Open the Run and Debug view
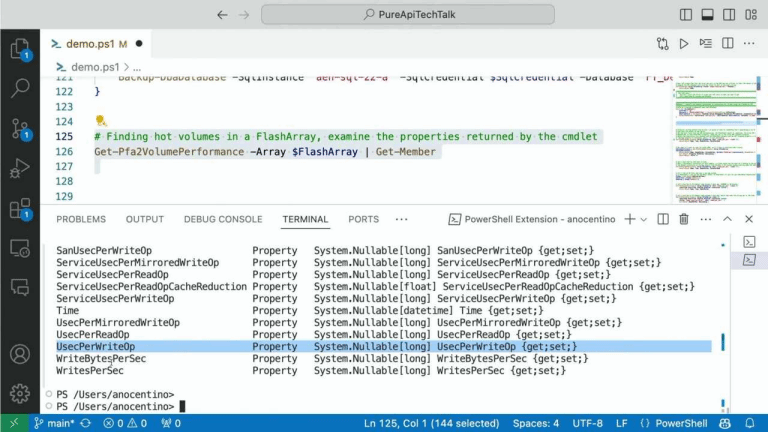This screenshot has width=768, height=432. click(20, 170)
